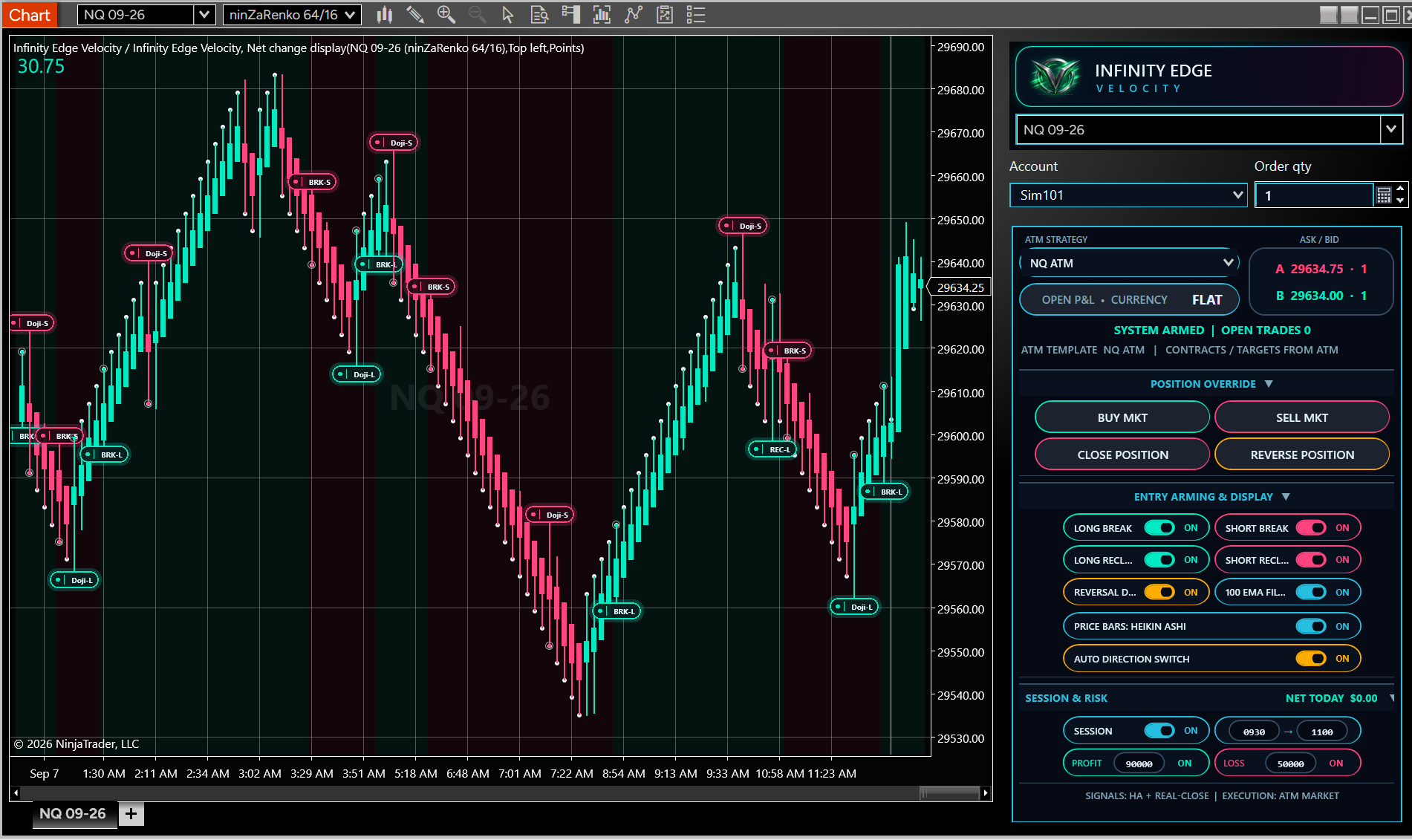The height and width of the screenshot is (840, 1412).
Task: Click the Infinity Edge Velocity logo
Action: pyautogui.click(x=1055, y=77)
